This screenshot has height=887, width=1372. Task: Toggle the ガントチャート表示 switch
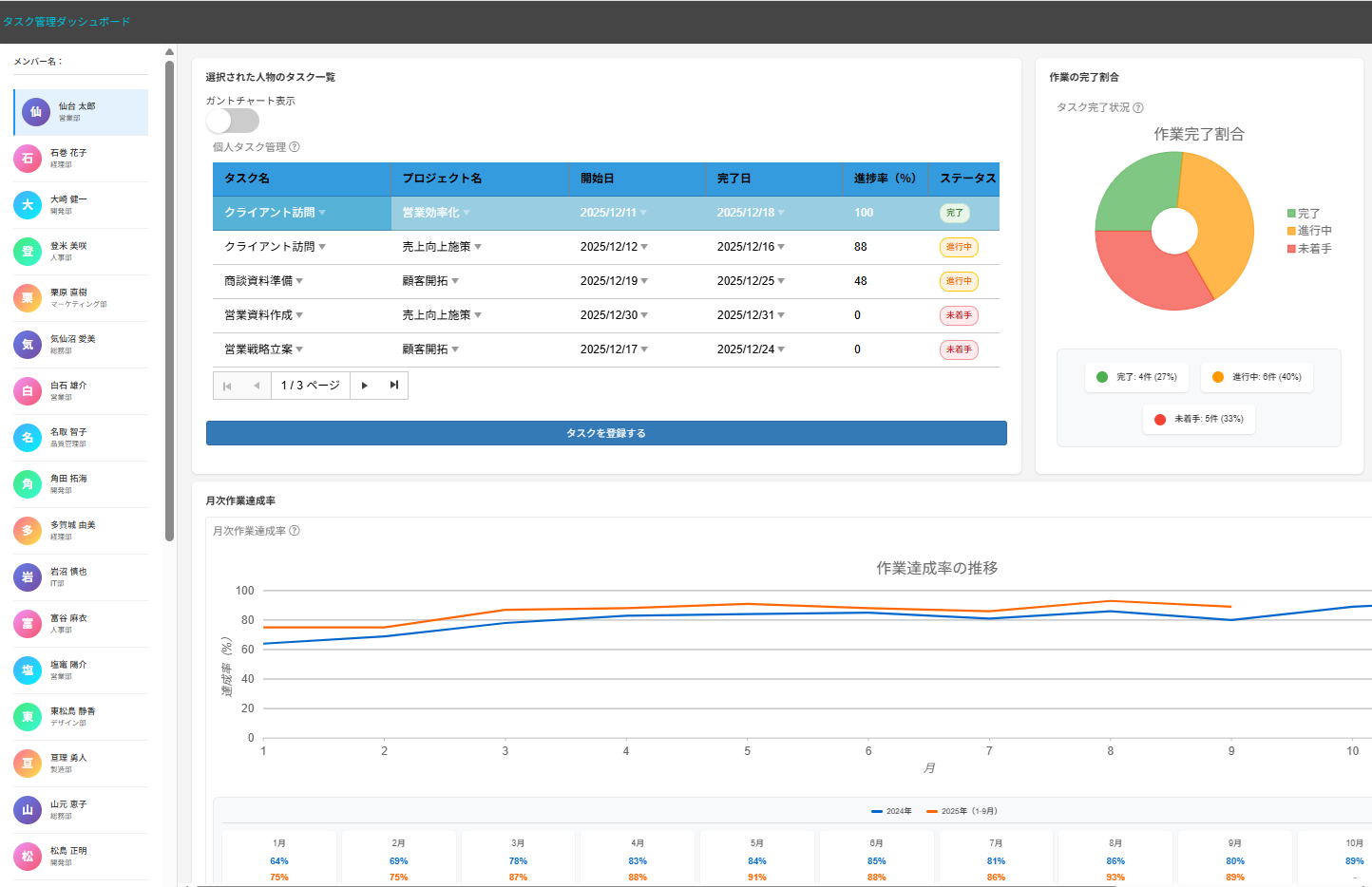click(233, 121)
